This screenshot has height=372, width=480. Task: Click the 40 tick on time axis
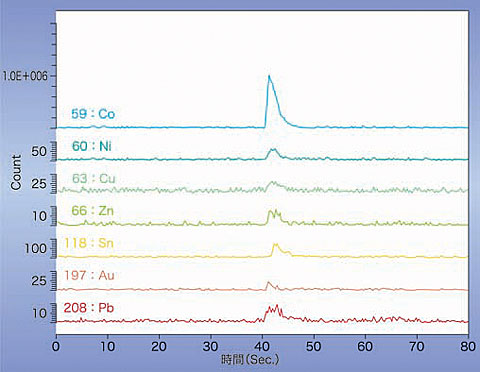[x=262, y=347]
